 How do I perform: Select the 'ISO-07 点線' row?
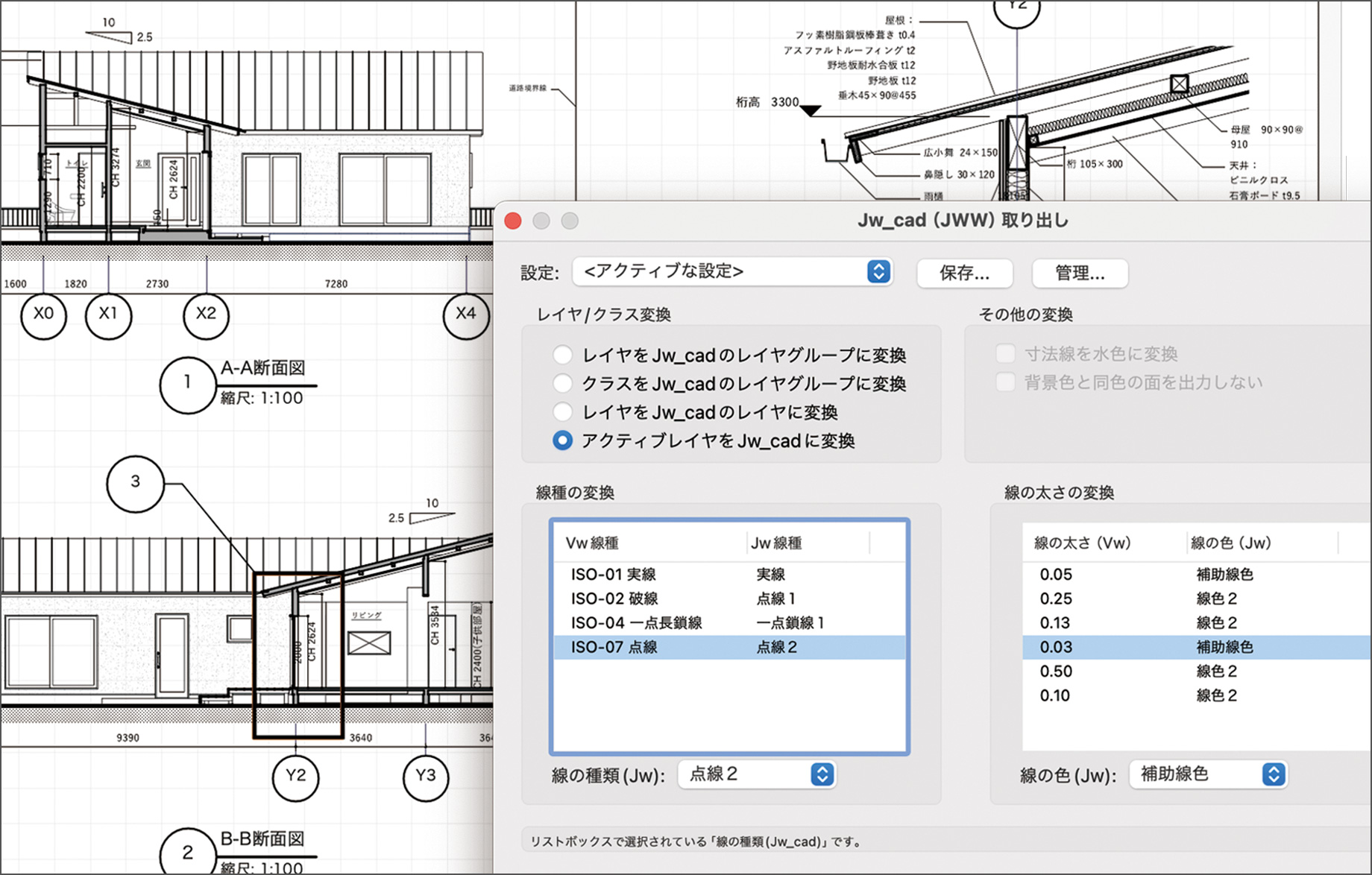coord(730,647)
